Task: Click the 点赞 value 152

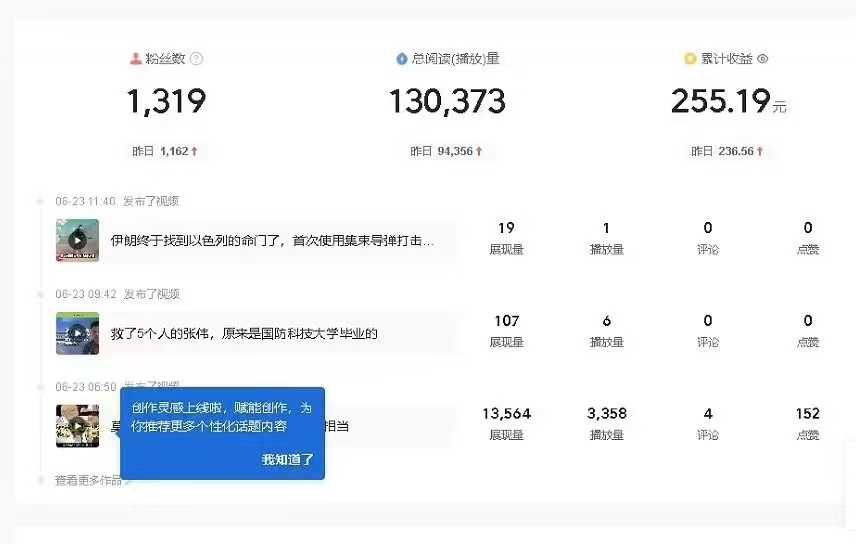Action: (x=808, y=413)
